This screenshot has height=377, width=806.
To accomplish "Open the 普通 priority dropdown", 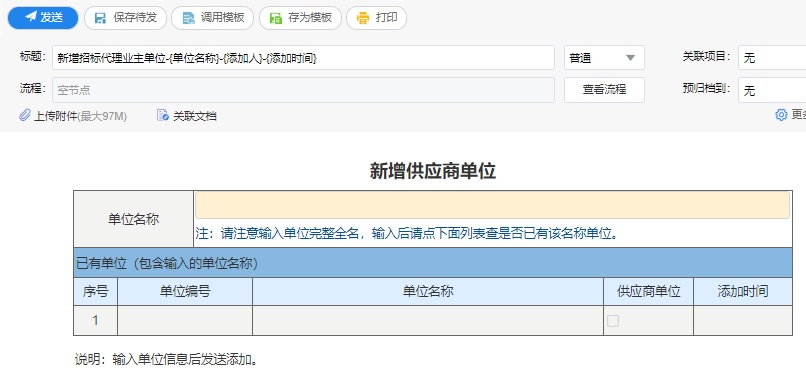I will point(604,58).
